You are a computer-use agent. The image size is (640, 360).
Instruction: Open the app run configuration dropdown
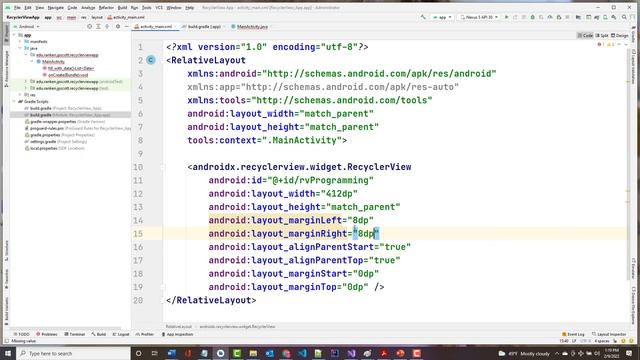click(442, 17)
